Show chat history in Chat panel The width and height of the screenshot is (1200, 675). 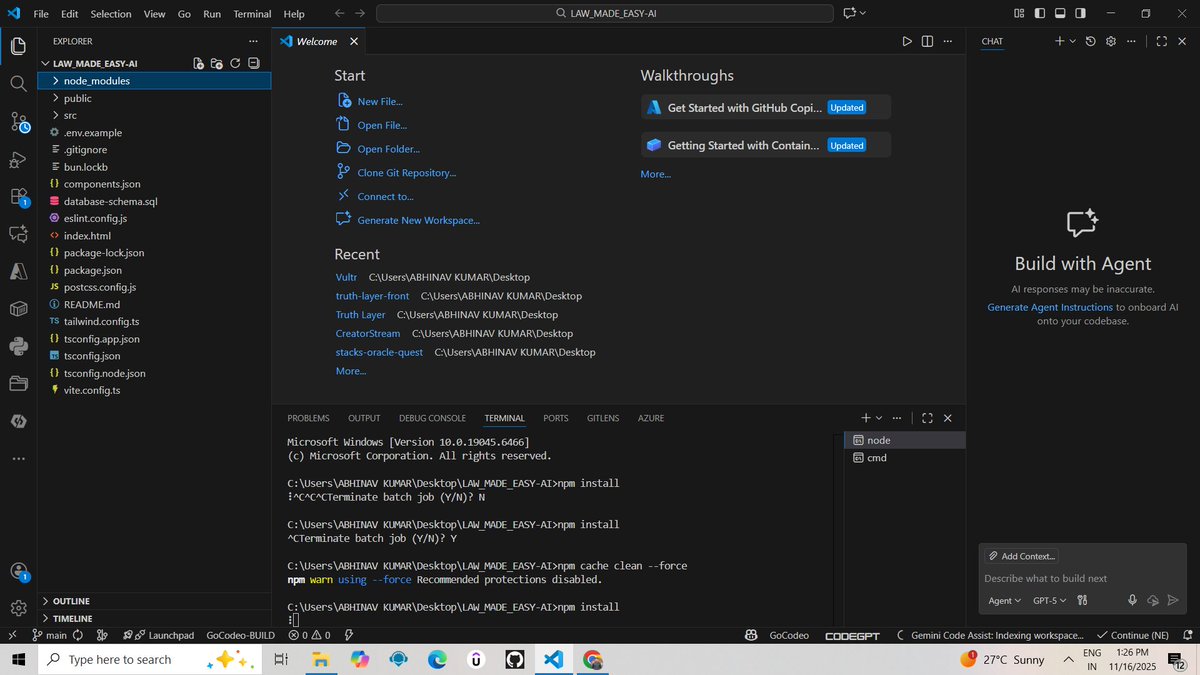point(1091,41)
